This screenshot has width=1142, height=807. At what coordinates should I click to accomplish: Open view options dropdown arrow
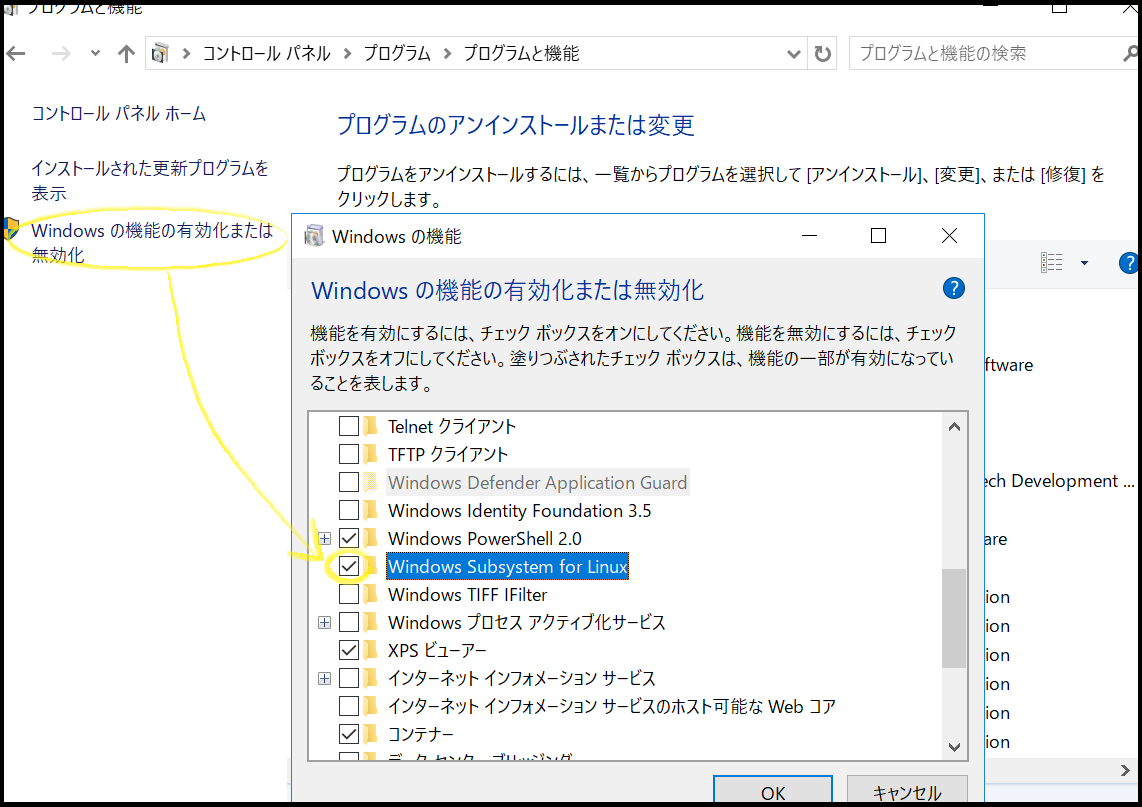click(x=1084, y=263)
